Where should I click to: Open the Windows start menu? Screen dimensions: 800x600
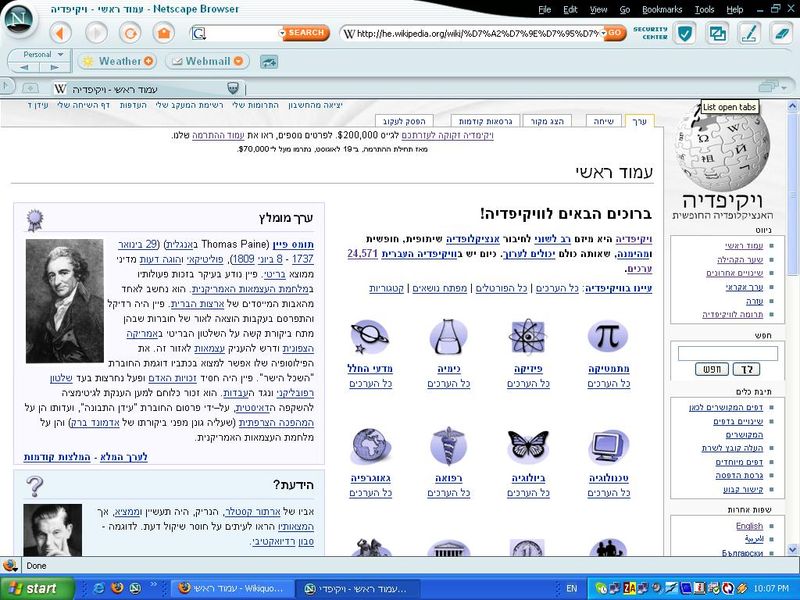(37, 588)
